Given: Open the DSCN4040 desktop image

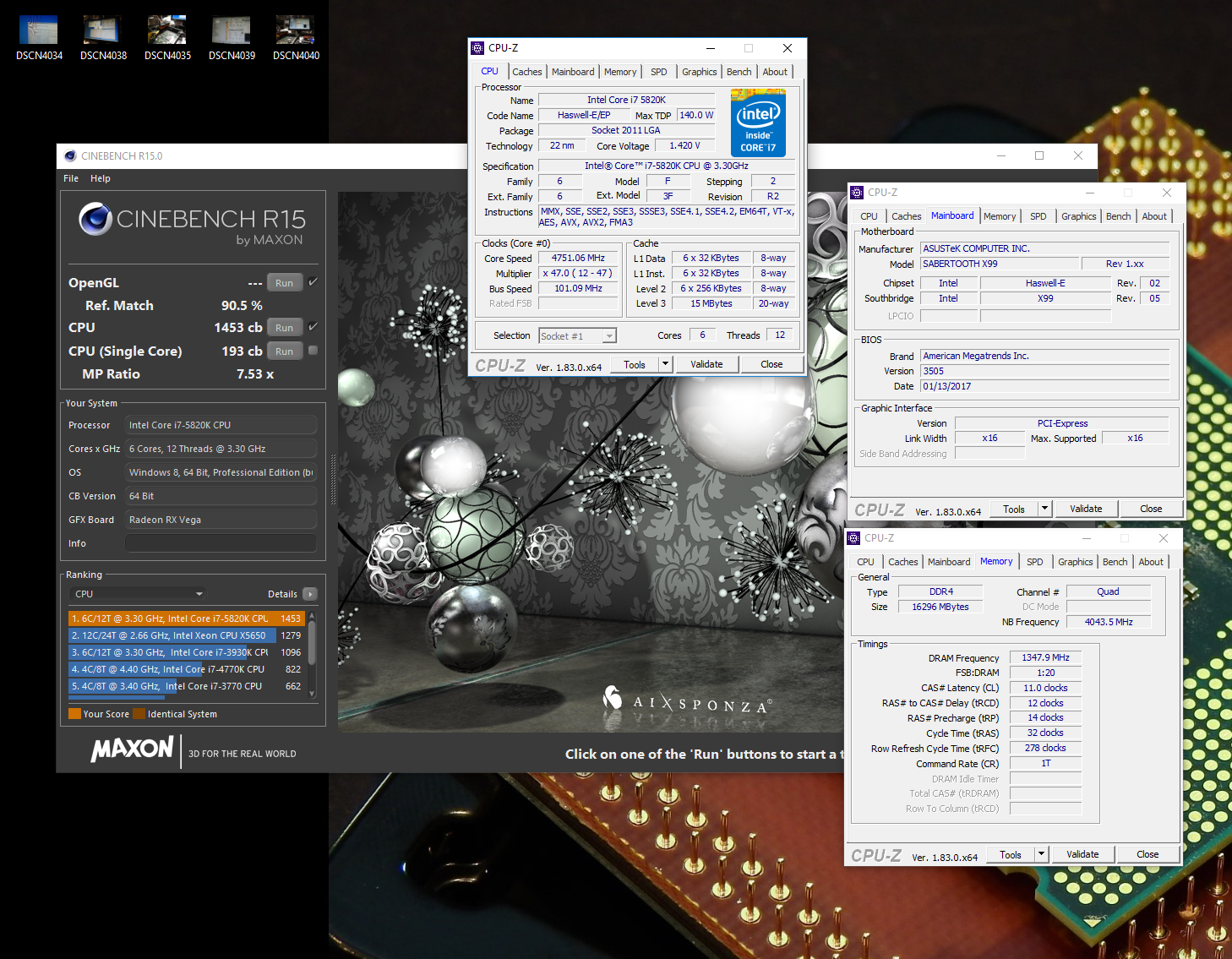Looking at the screenshot, I should click(x=296, y=38).
